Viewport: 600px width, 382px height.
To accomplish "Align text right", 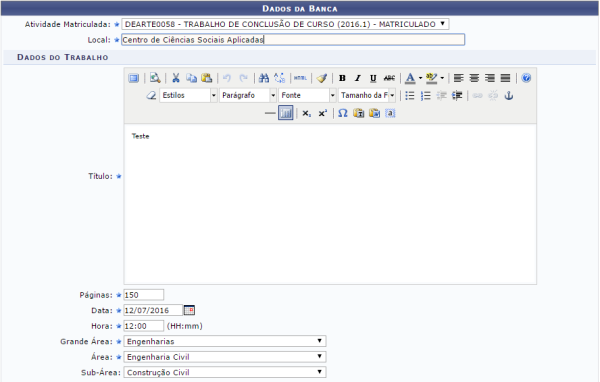I will [490, 78].
